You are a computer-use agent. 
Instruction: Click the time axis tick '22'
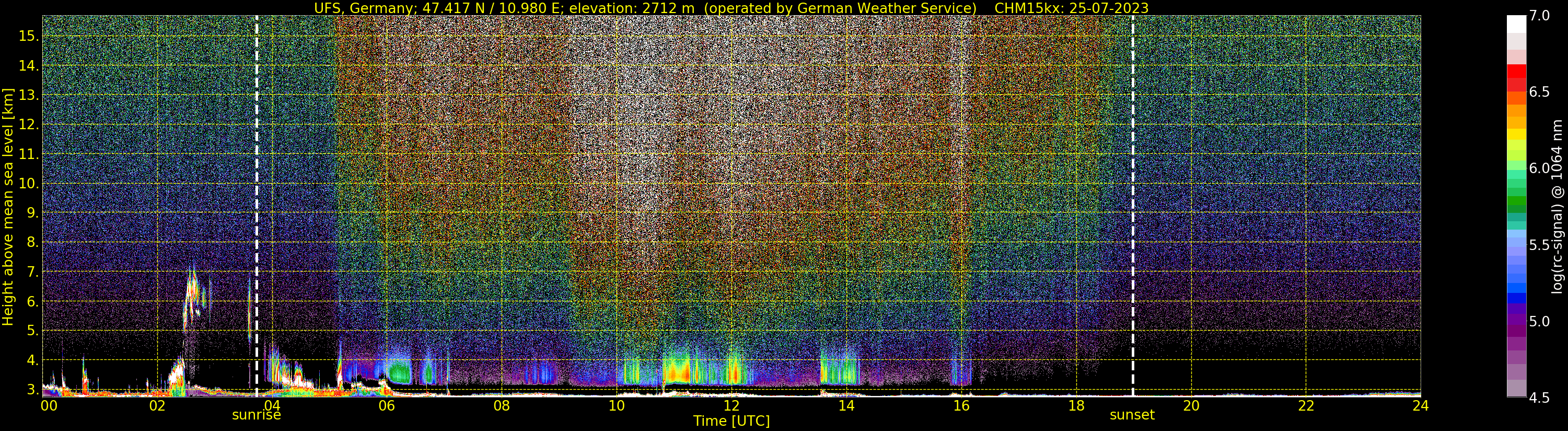tap(1306, 405)
